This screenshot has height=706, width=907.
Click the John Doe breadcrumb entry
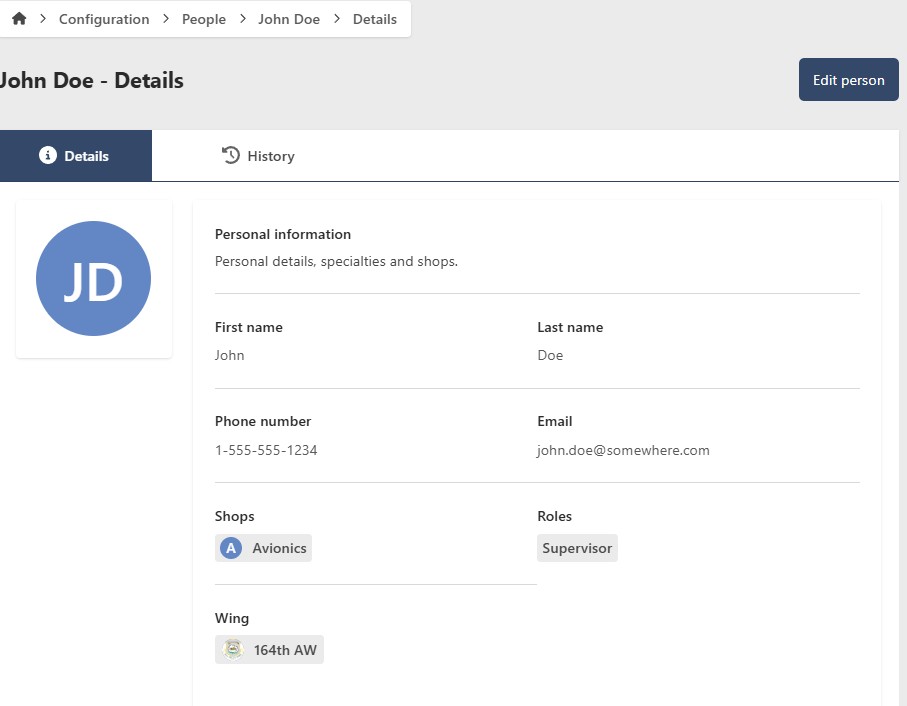[289, 18]
